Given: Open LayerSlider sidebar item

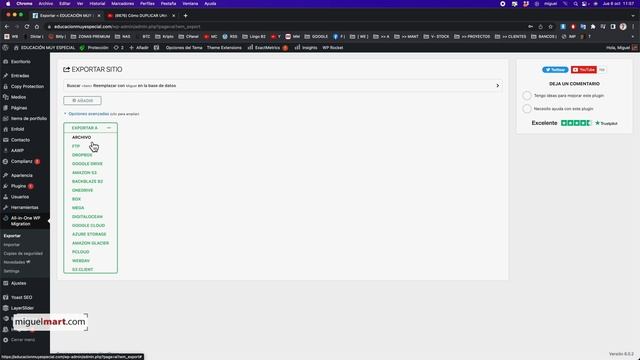Looking at the screenshot, I should coord(22,308).
